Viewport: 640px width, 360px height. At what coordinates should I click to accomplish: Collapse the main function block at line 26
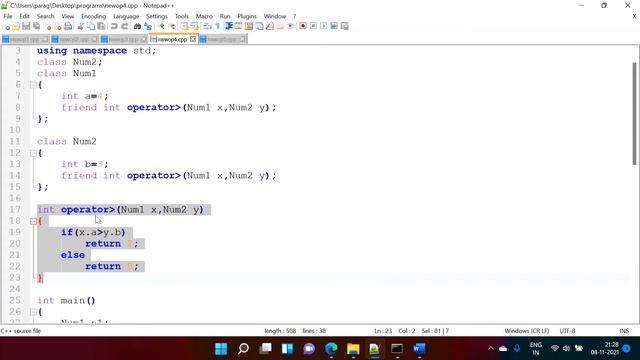(33, 312)
